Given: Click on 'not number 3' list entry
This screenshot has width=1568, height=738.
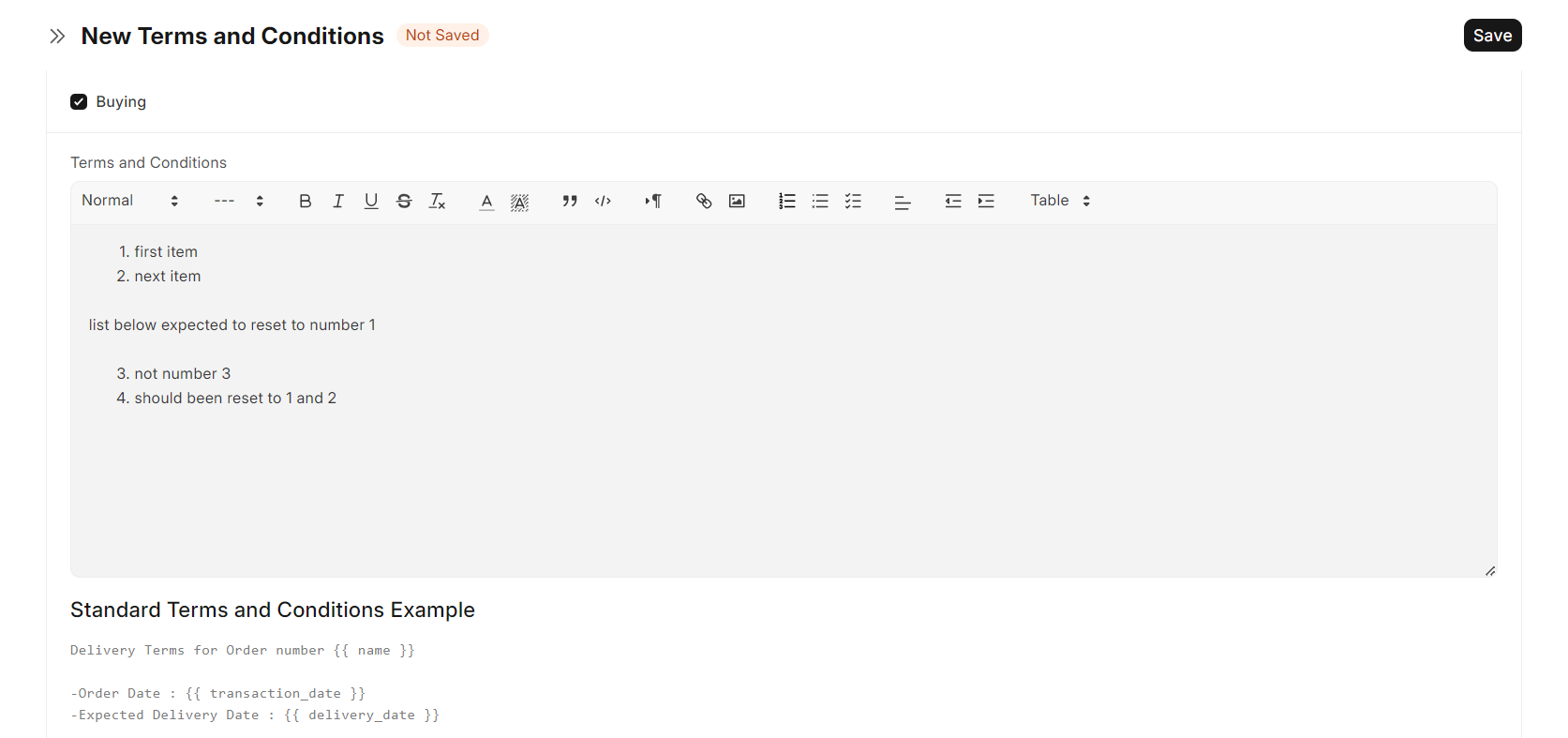Looking at the screenshot, I should (x=182, y=373).
